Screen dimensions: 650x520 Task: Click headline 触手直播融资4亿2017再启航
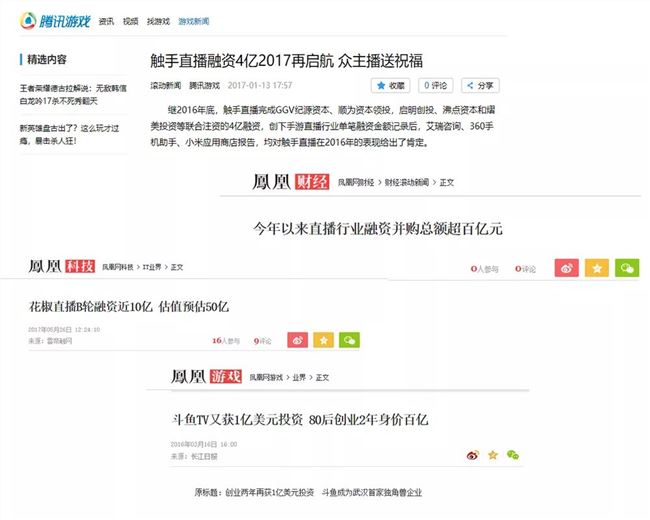(286, 61)
